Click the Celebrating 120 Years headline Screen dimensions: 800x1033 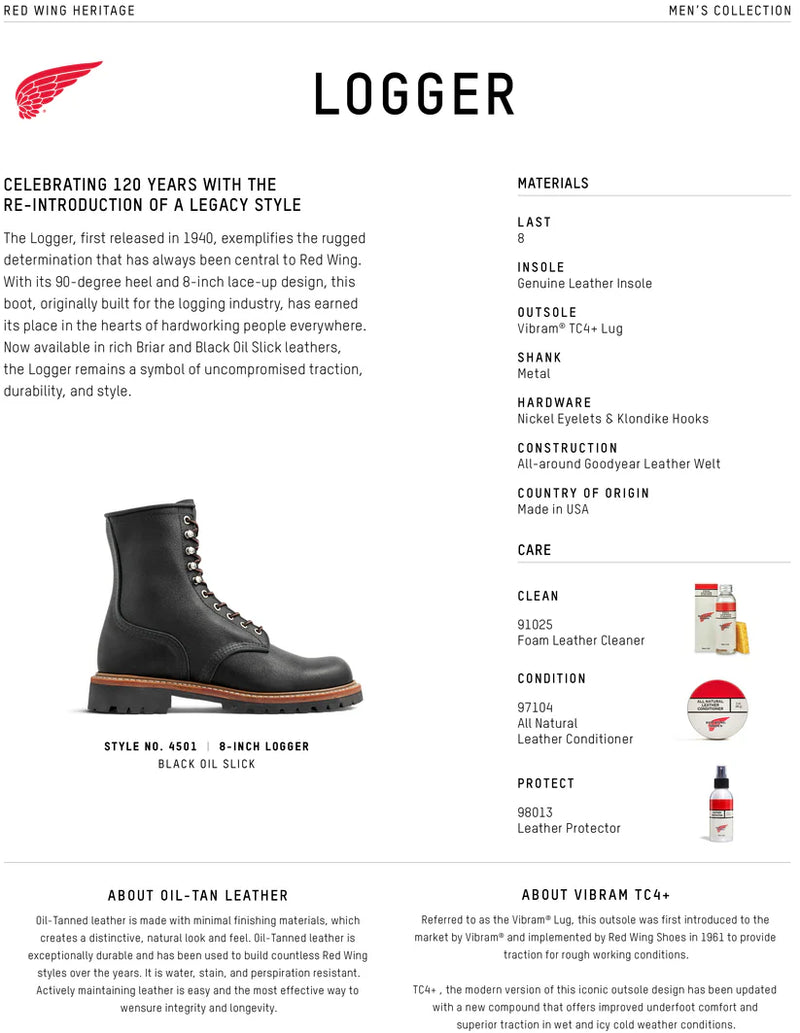click(152, 194)
